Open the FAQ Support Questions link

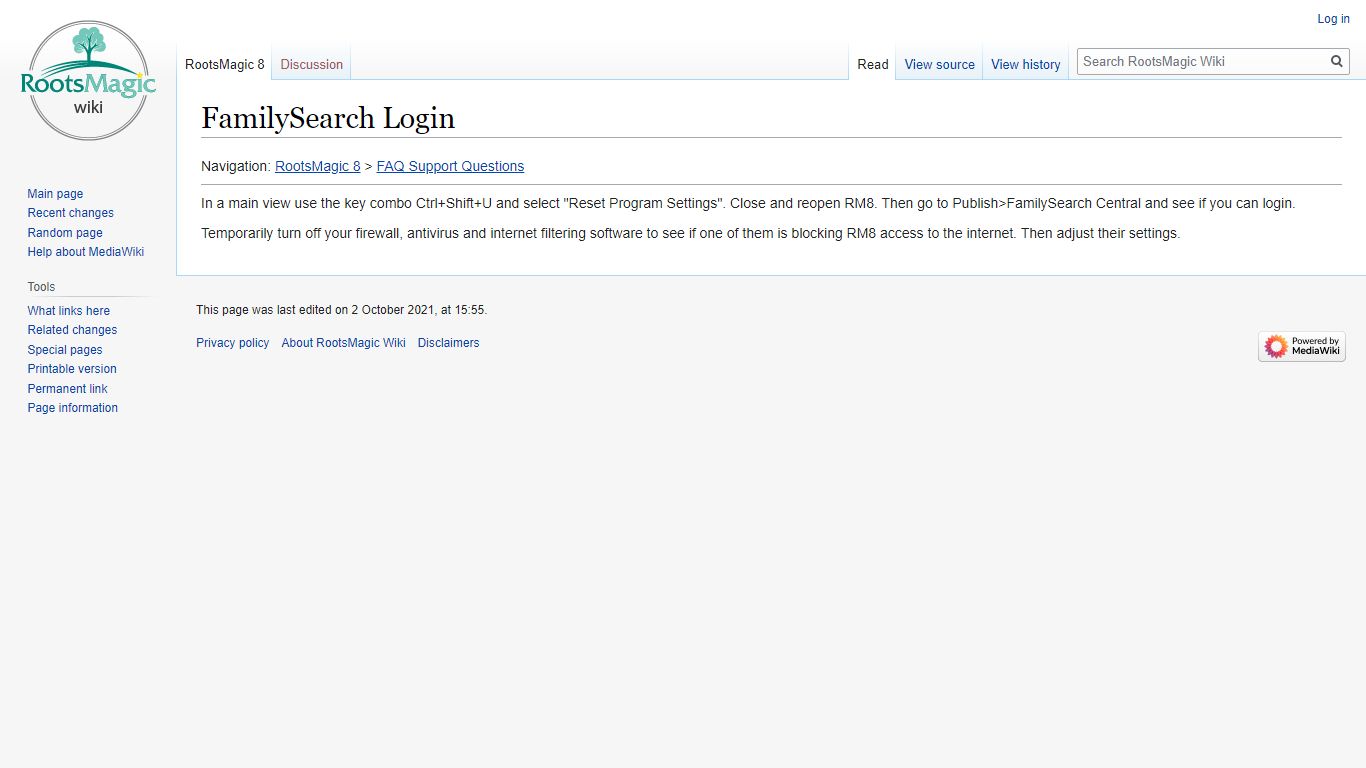point(450,166)
